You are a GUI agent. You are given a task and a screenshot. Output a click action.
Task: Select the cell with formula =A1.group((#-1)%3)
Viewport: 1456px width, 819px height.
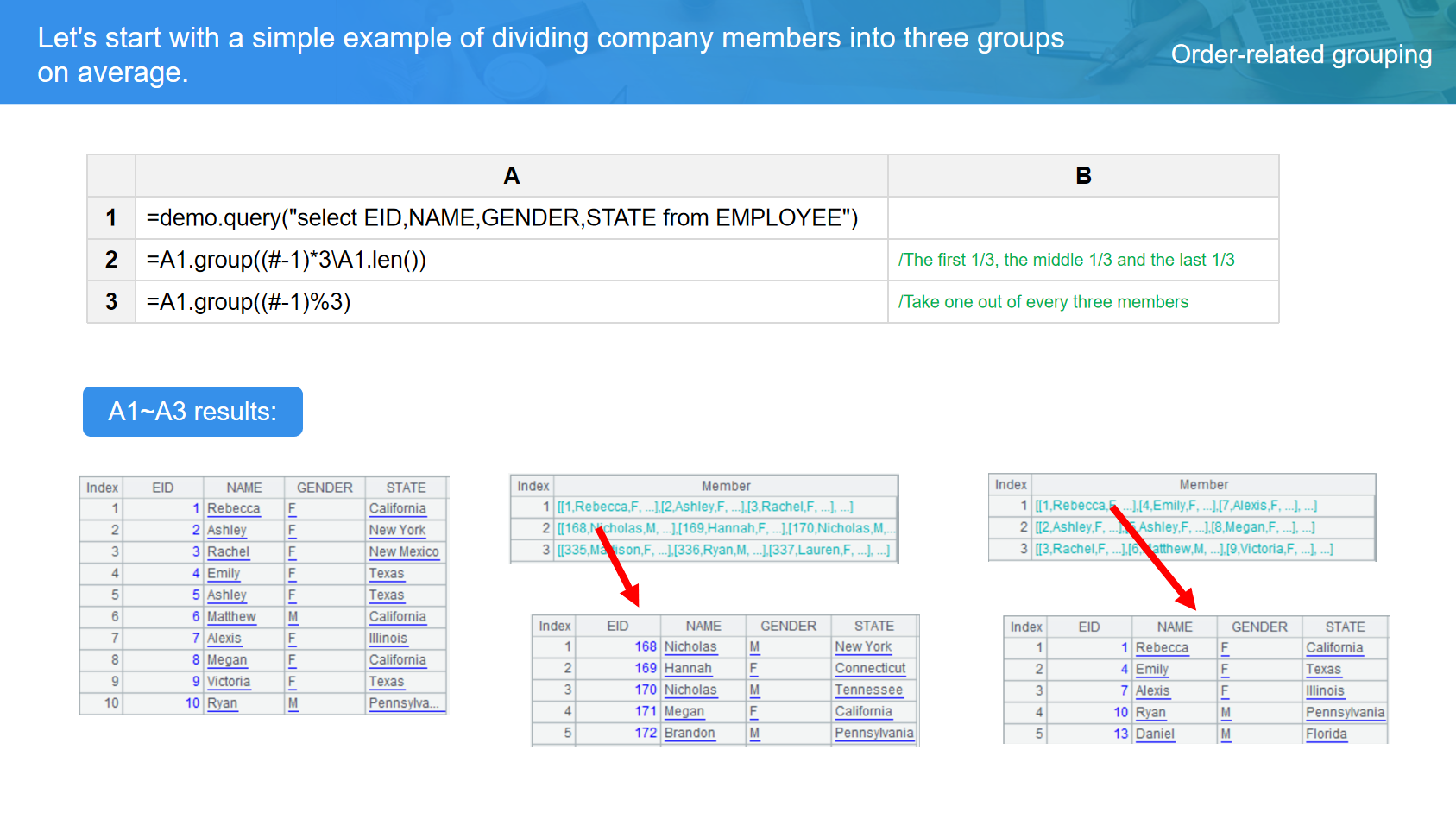[x=249, y=302]
